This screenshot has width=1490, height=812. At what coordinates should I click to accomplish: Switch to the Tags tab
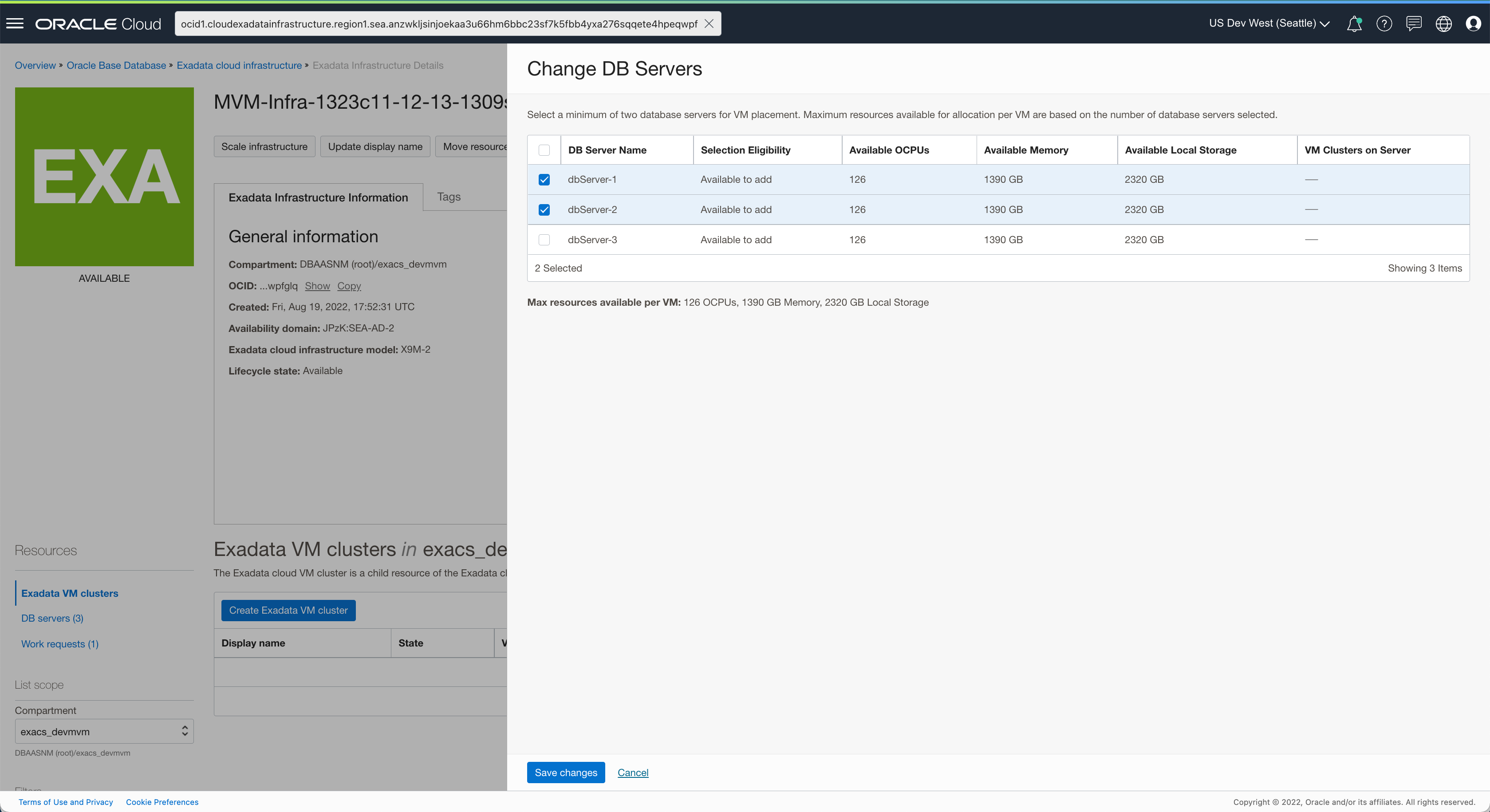(x=448, y=197)
